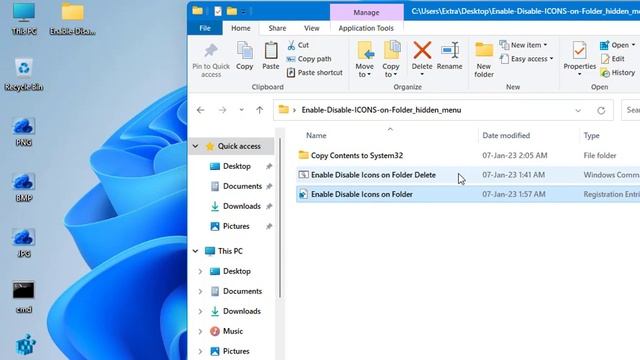This screenshot has height=360, width=640.
Task: Click the navigation pane scrollbar
Action: (x=280, y=218)
